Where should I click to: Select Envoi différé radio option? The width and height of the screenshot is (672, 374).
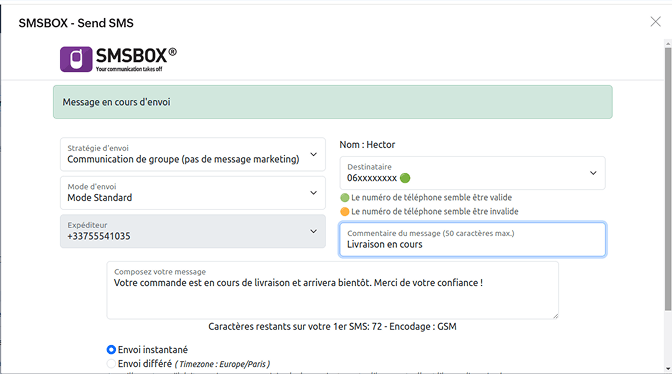click(x=111, y=364)
